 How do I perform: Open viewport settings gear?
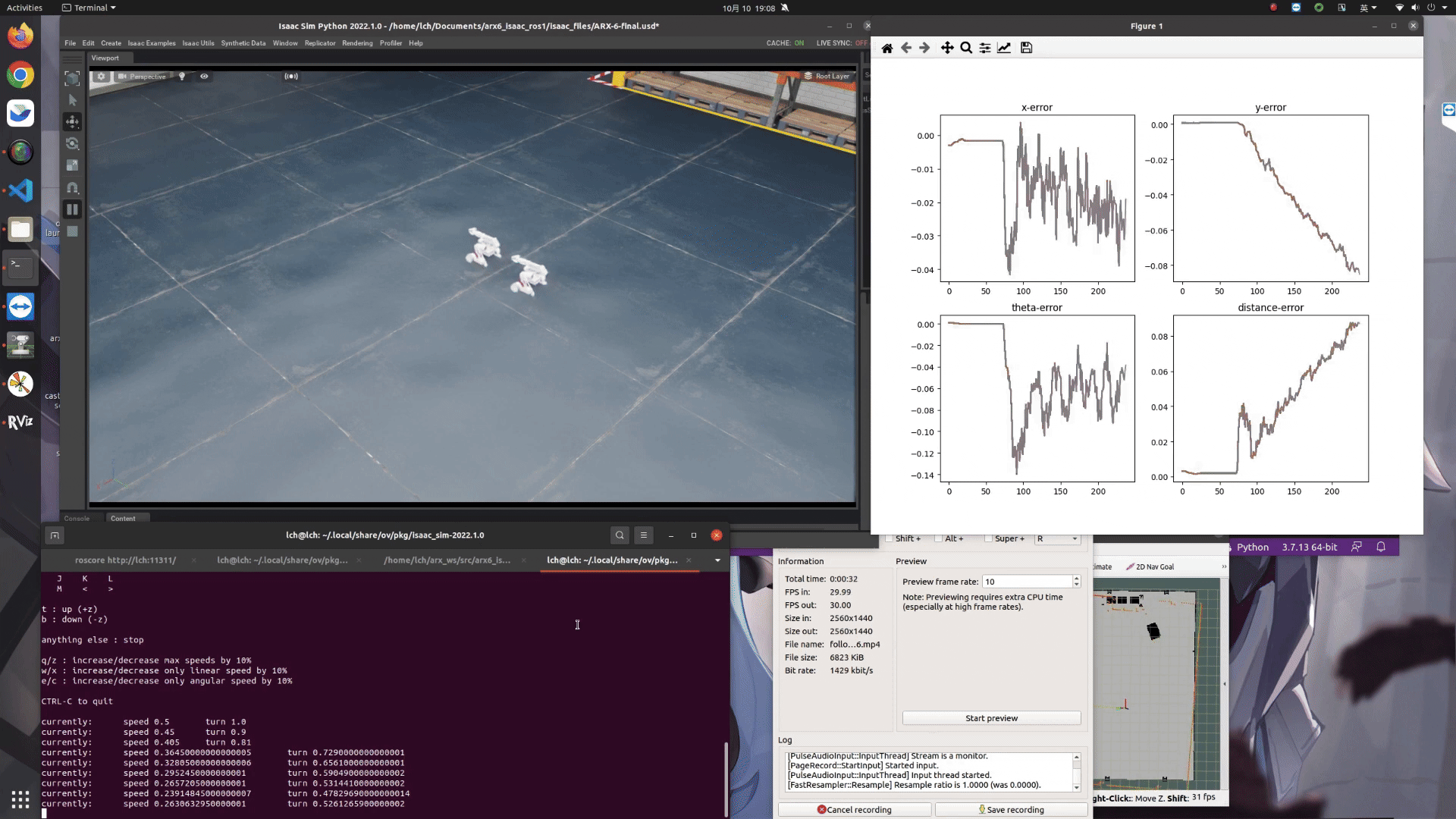tap(101, 77)
